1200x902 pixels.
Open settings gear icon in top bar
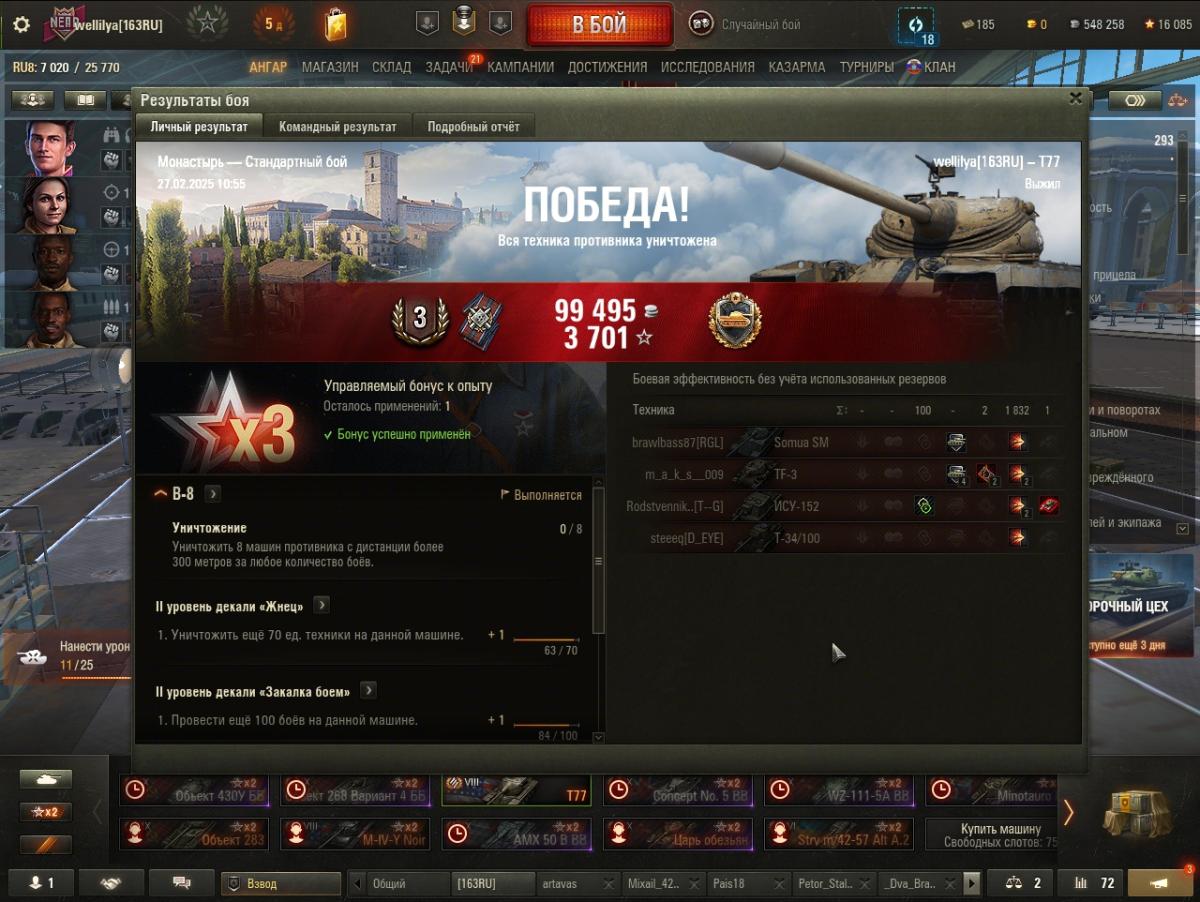21,25
